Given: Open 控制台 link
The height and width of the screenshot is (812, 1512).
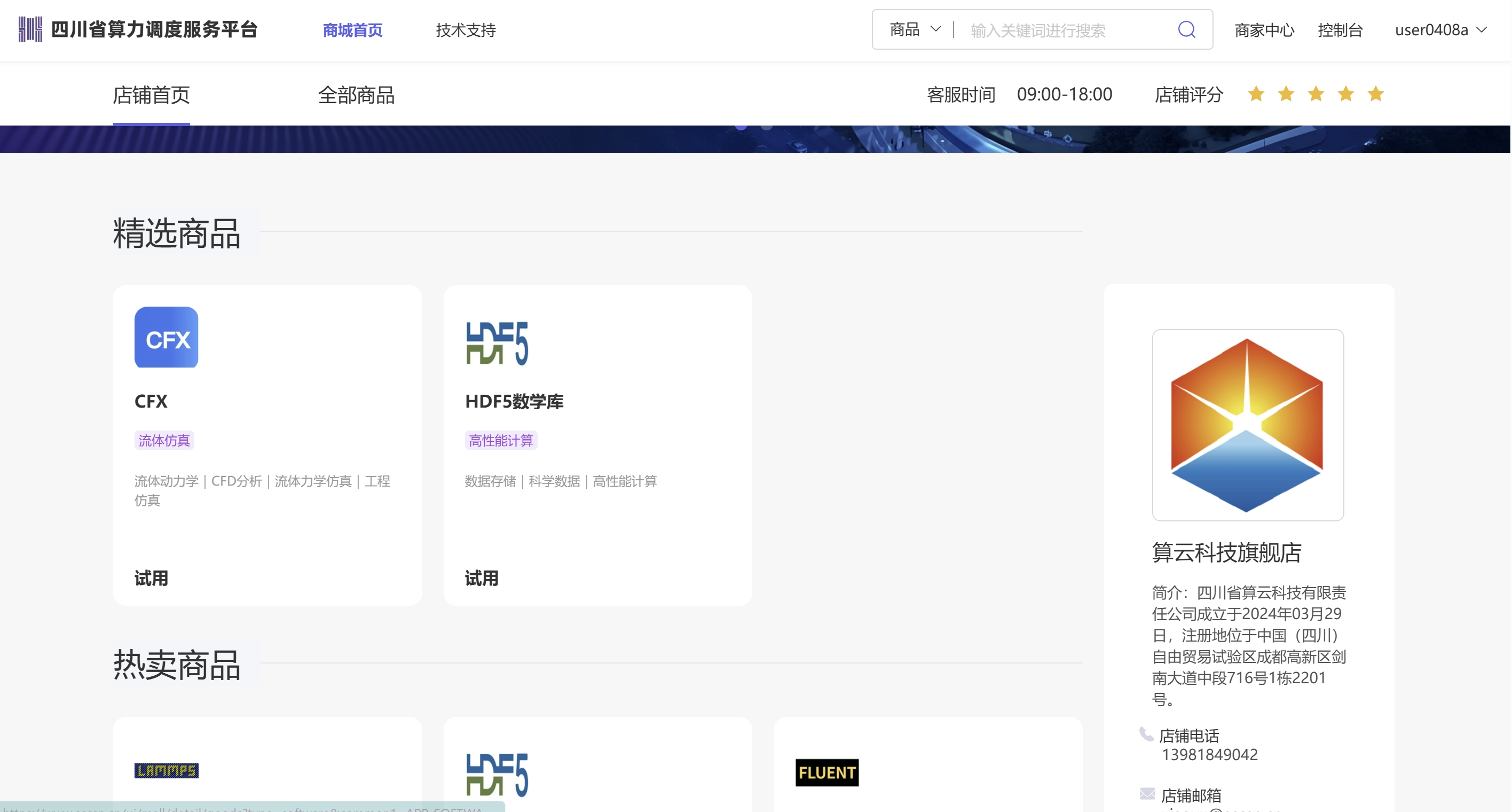Looking at the screenshot, I should point(1340,30).
